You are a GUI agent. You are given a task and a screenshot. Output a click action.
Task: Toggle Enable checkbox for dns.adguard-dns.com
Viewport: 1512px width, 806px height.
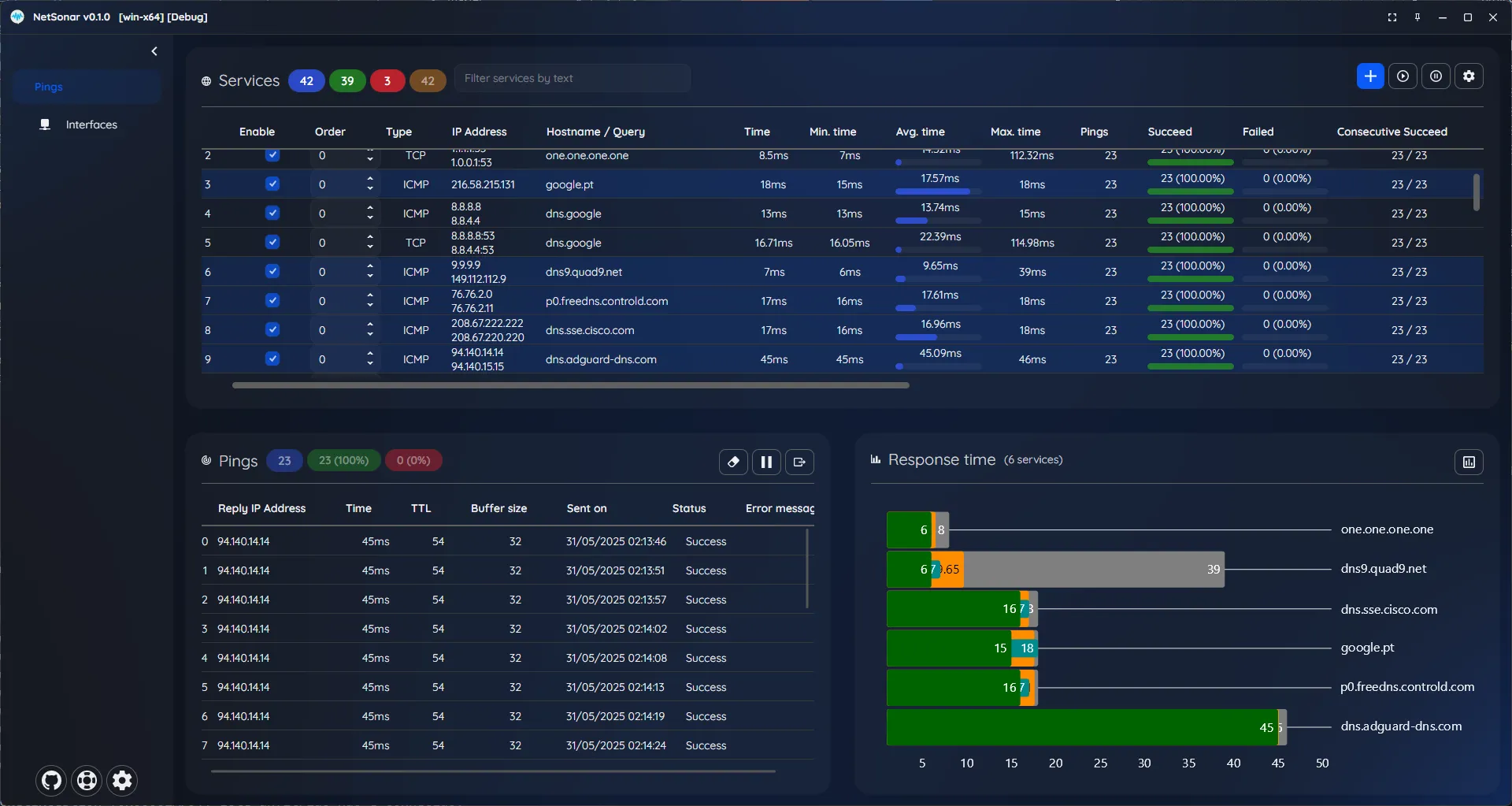pyautogui.click(x=272, y=359)
